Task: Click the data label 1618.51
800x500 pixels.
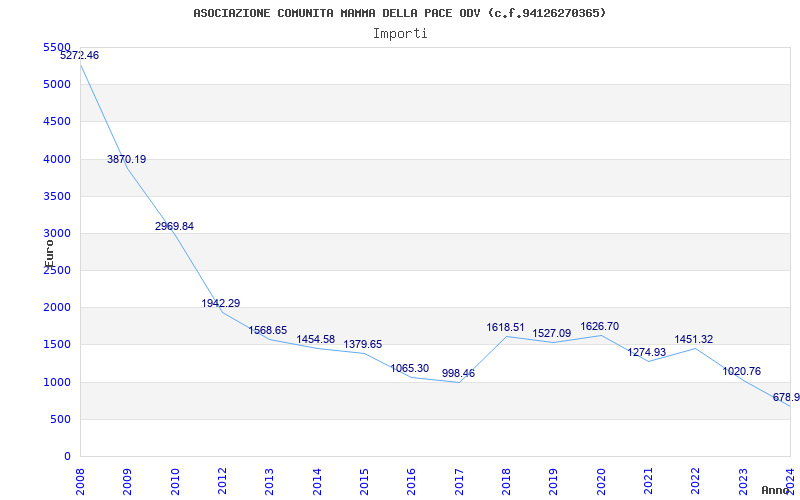Action: pos(506,328)
